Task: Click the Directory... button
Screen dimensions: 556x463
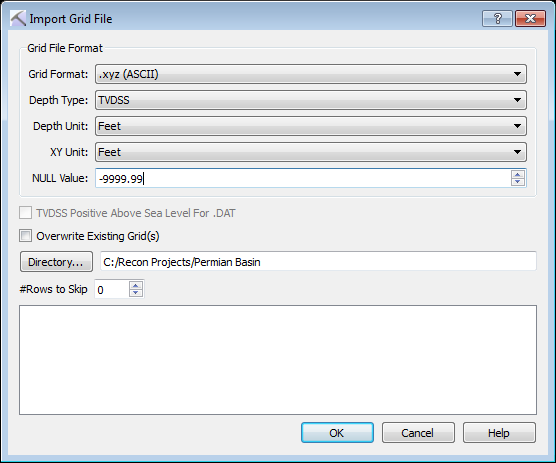Action: click(x=56, y=262)
